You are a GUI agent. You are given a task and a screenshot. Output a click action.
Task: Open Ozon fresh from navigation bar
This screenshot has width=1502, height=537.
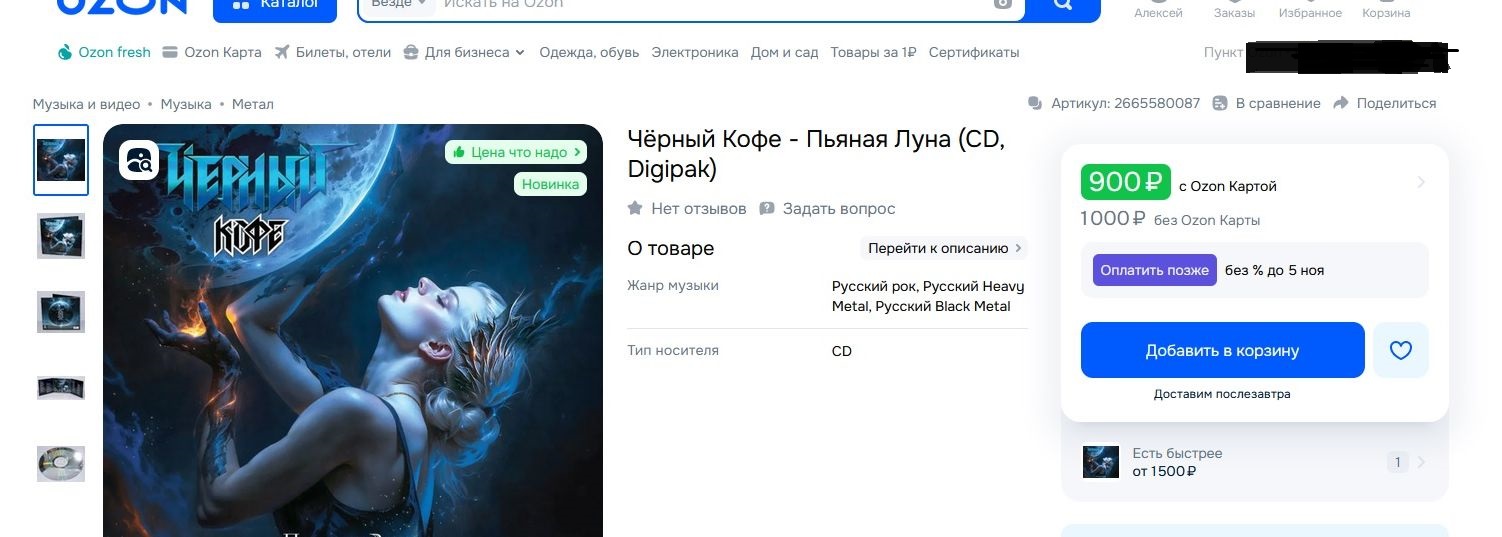click(104, 52)
